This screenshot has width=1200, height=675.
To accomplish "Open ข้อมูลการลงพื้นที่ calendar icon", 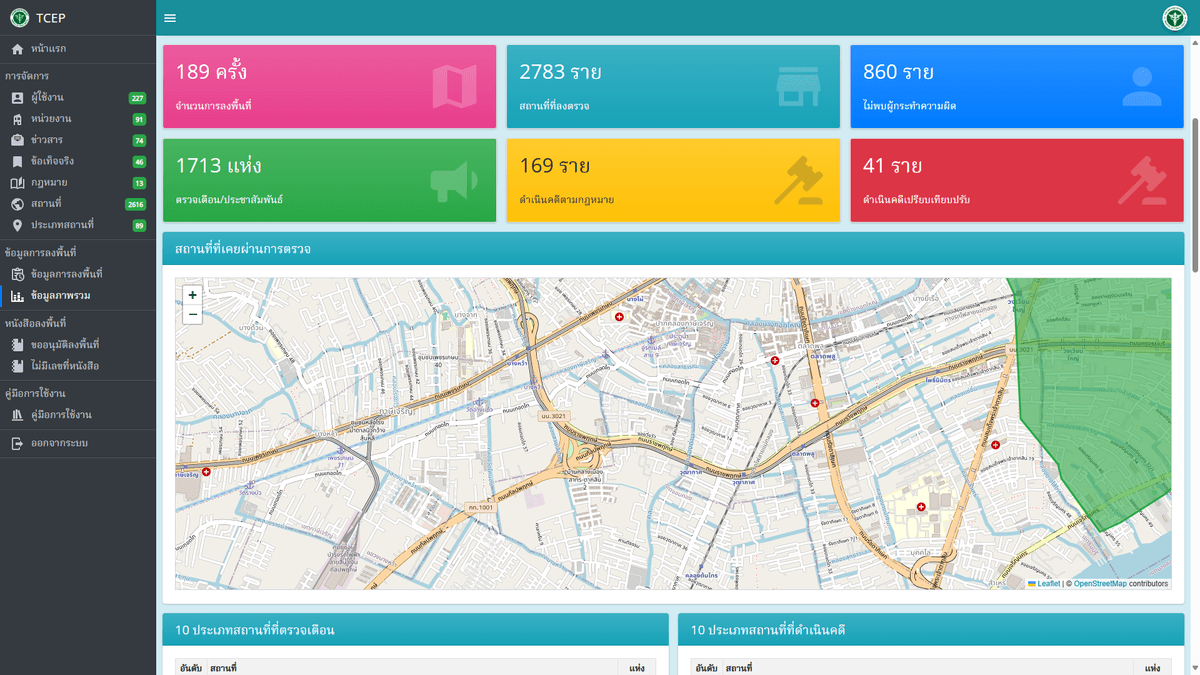I will pyautogui.click(x=17, y=274).
